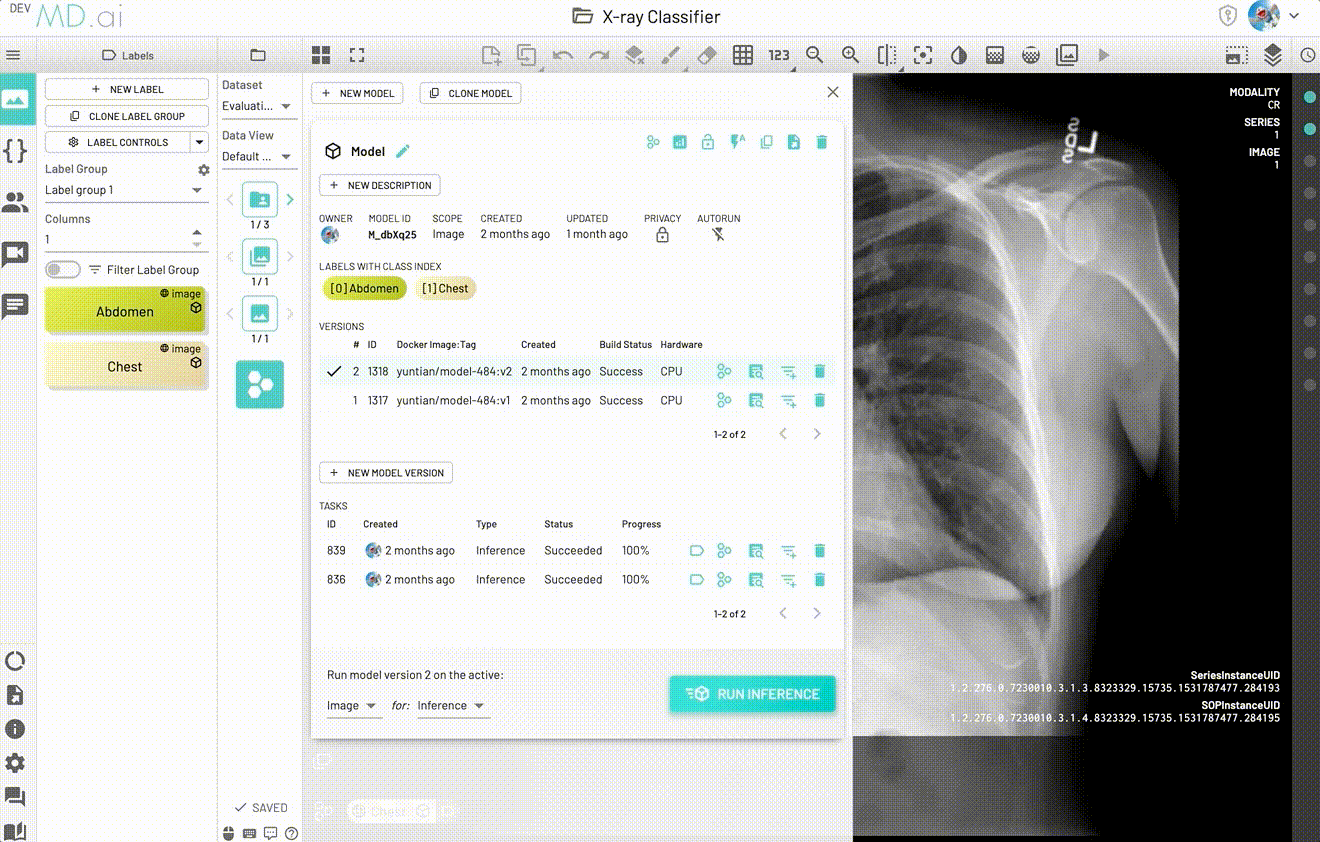Toggle the Filter Label Group switch
Image resolution: width=1320 pixels, height=842 pixels.
pos(63,270)
